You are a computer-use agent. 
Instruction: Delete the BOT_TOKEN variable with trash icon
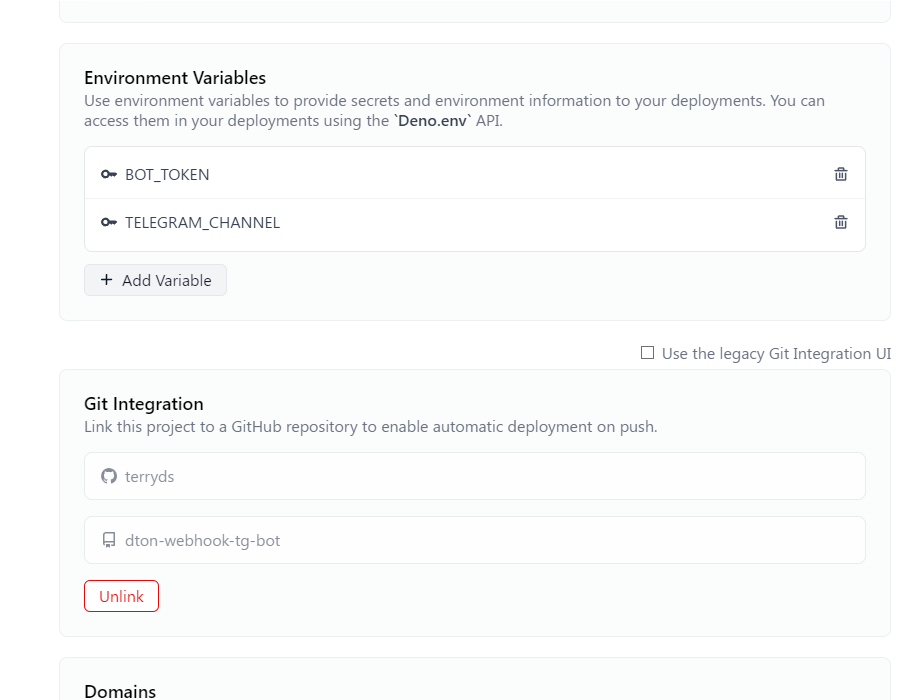(x=841, y=174)
